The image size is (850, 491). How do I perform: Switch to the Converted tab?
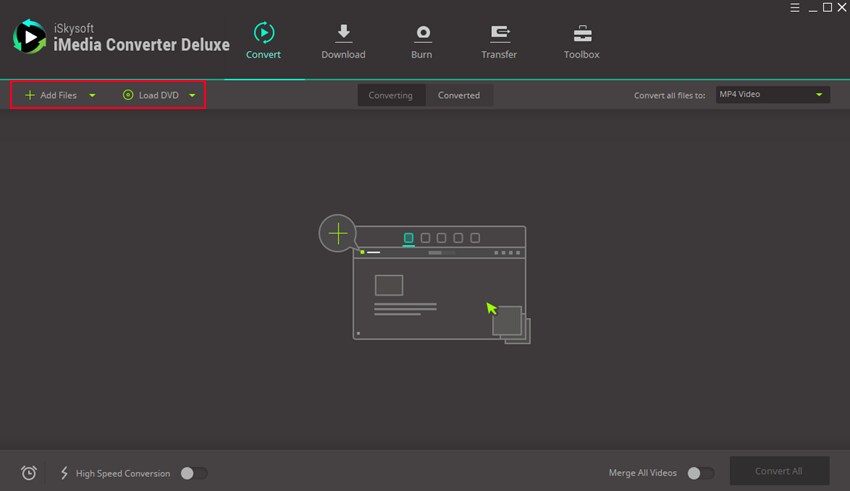pos(459,95)
